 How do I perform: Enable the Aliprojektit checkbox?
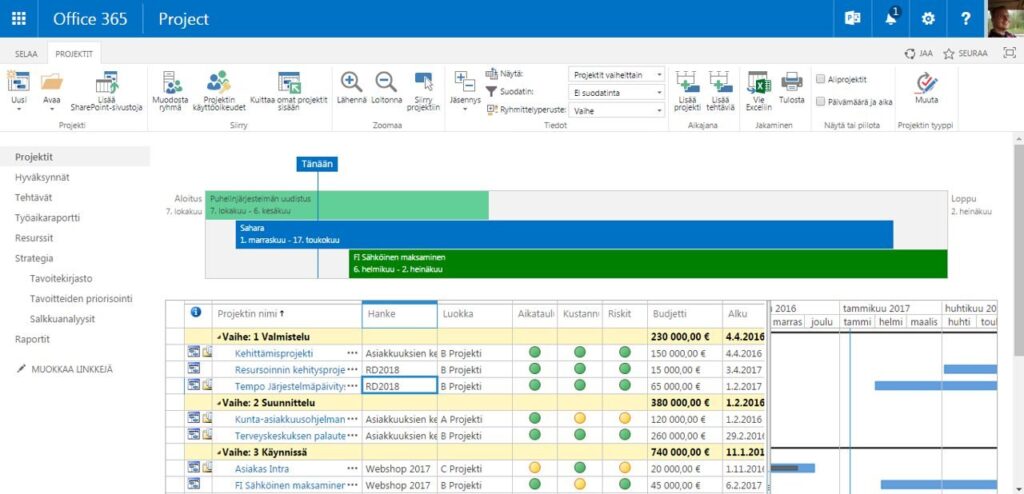820,79
